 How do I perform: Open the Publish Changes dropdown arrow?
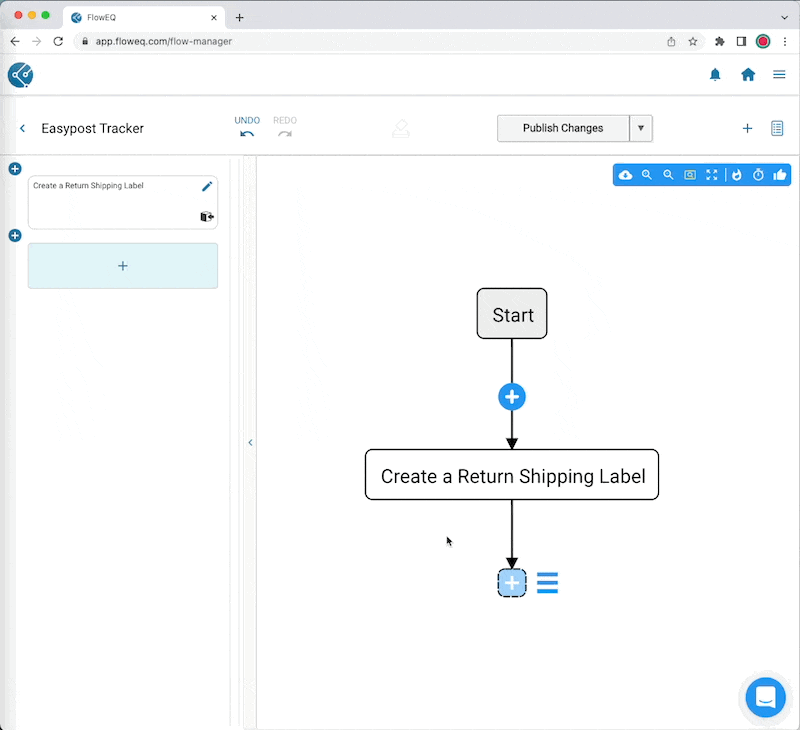pyautogui.click(x=641, y=128)
